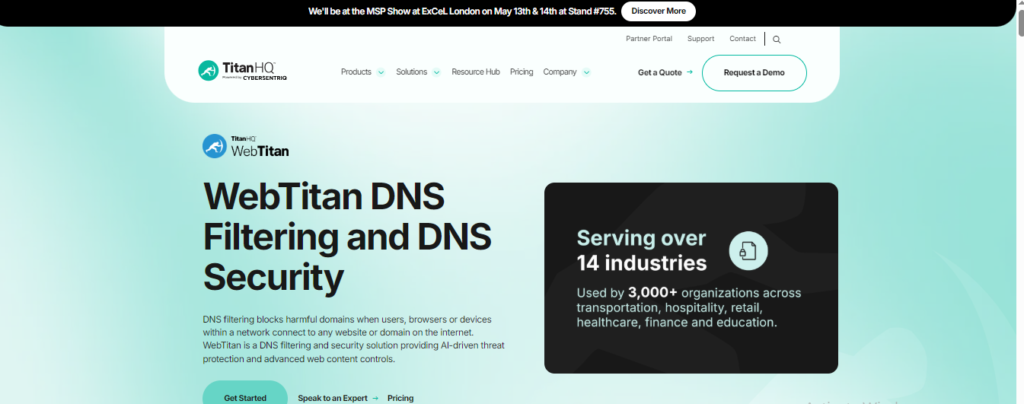Click the arrow beside Get a Quote
Screen dimensions: 1024x404
690,72
